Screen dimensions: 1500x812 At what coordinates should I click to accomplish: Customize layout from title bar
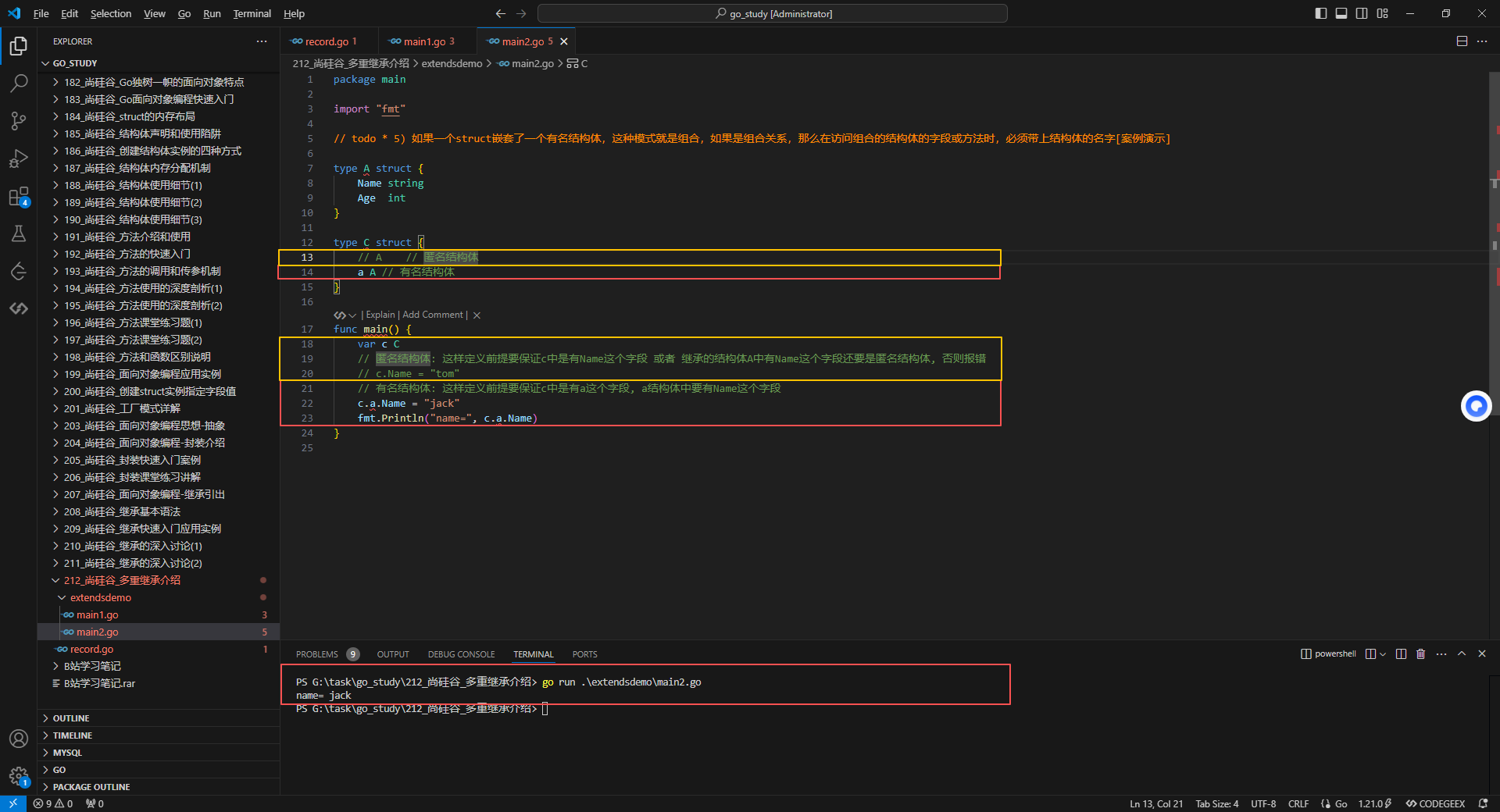[1382, 13]
